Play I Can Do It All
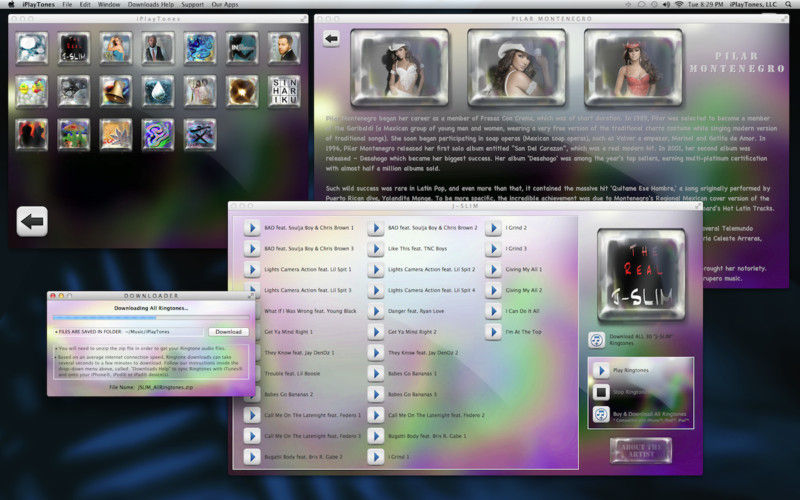 (x=493, y=311)
